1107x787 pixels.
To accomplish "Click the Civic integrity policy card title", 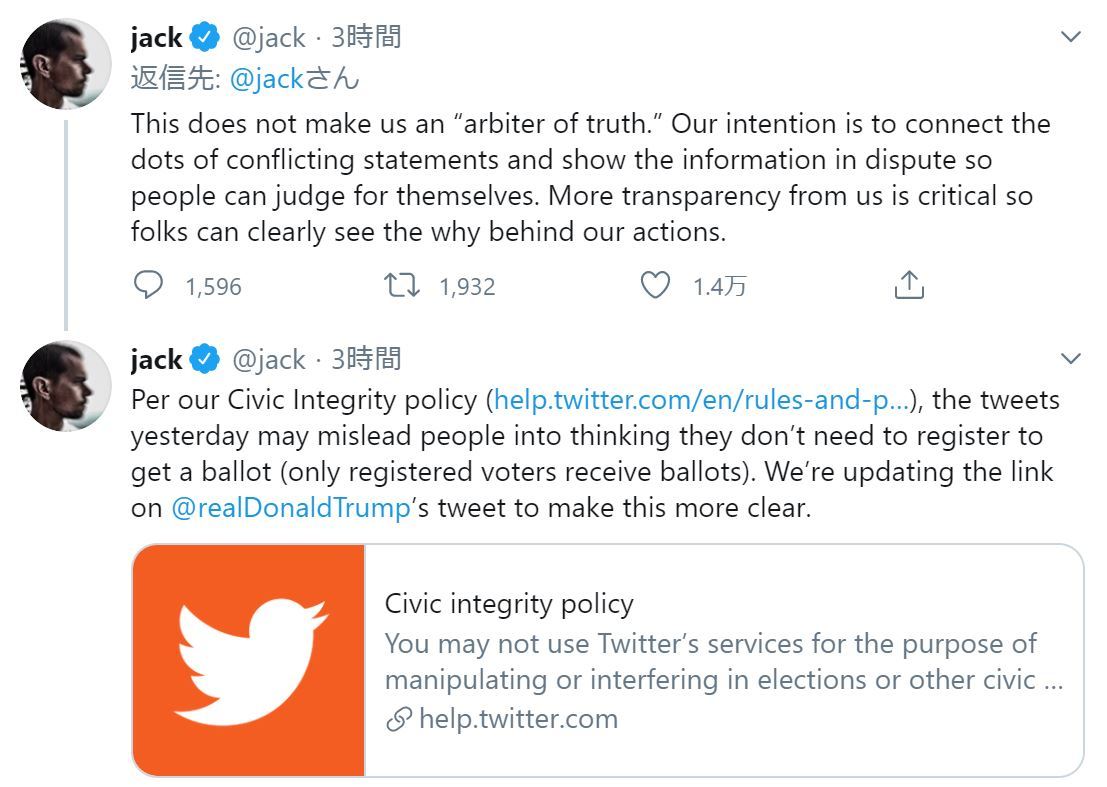I will [x=510, y=604].
